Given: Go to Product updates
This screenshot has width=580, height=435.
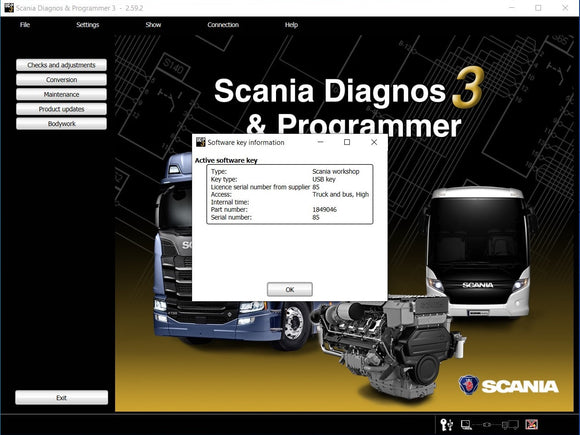Looking at the screenshot, I should [x=61, y=109].
